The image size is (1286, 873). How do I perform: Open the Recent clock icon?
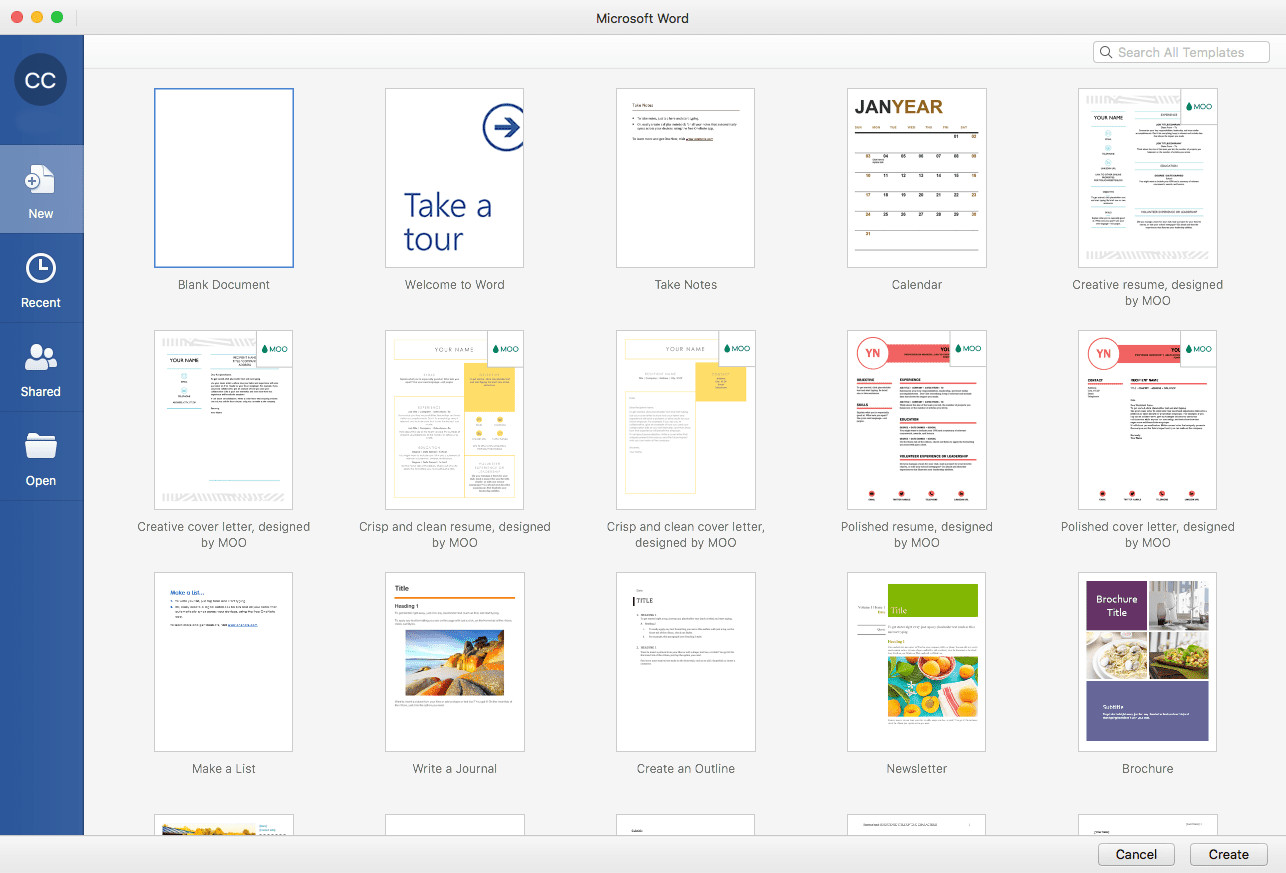[41, 268]
